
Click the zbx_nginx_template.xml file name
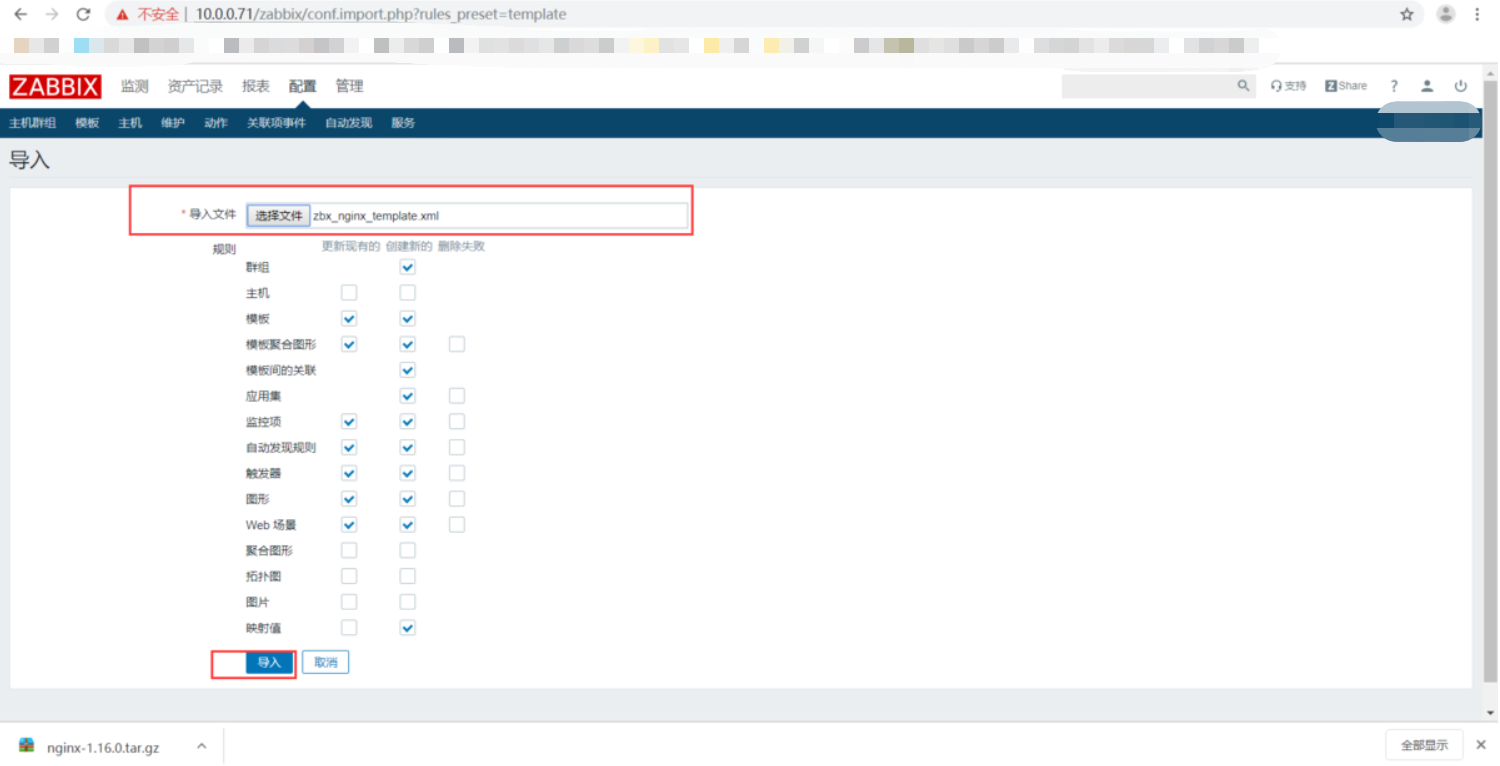click(376, 216)
